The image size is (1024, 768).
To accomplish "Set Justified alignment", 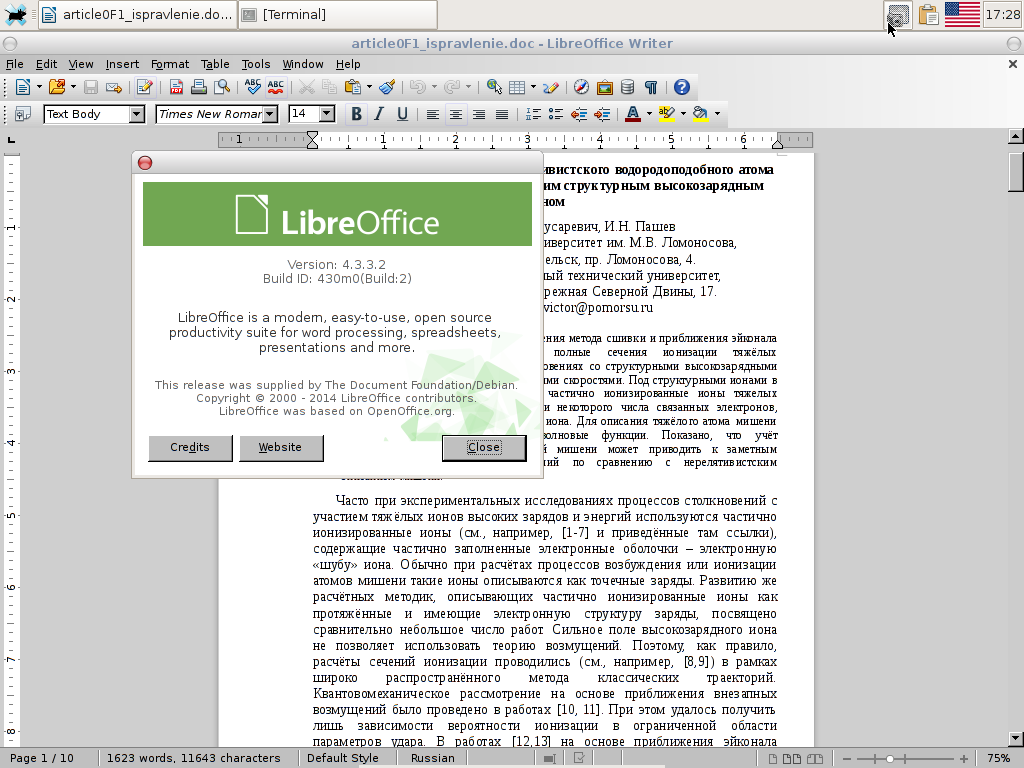I will click(x=502, y=114).
